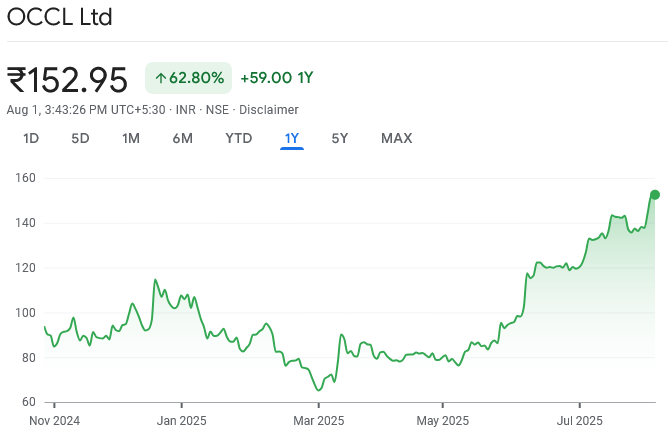The image size is (668, 440).
Task: Open the 6M time range
Action: [x=182, y=138]
